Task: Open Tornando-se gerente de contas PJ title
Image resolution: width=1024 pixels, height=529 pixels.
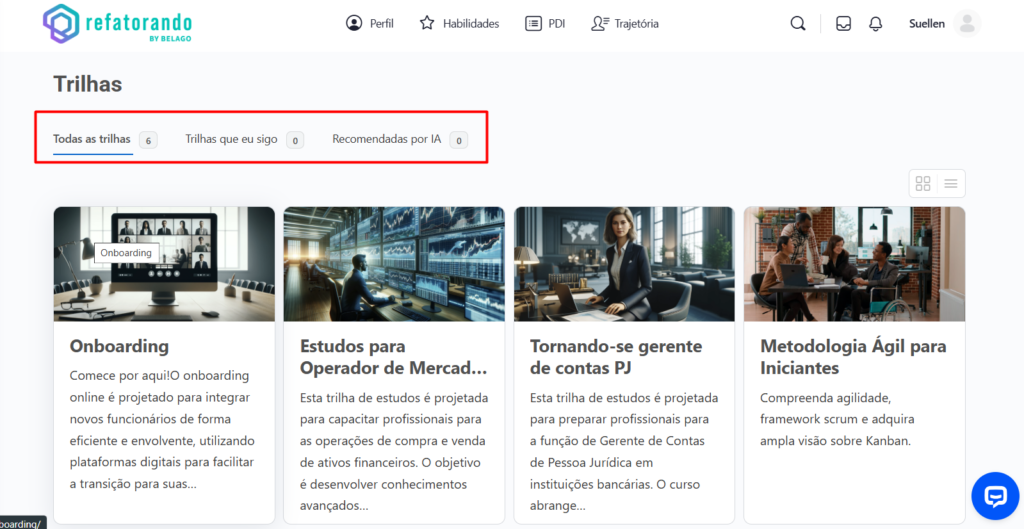Action: click(x=615, y=357)
